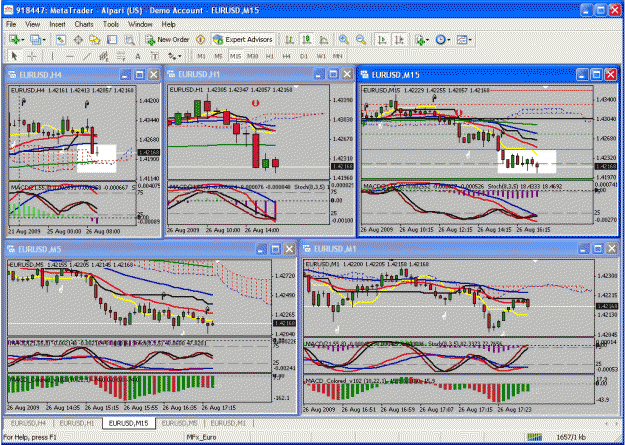Viewport: 625px width, 445px height.
Task: Select the Vertical Line drawing tool
Action: point(53,56)
